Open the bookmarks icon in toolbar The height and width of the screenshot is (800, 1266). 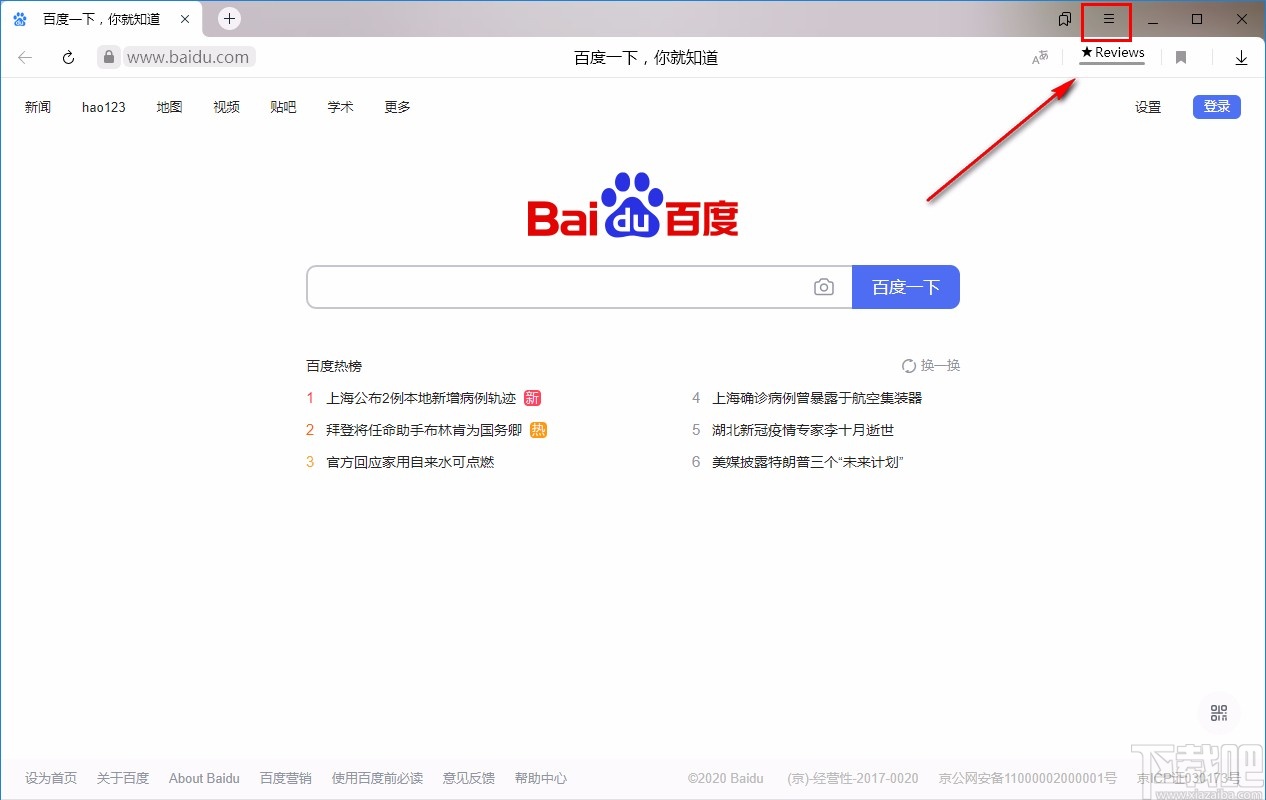[x=1180, y=57]
